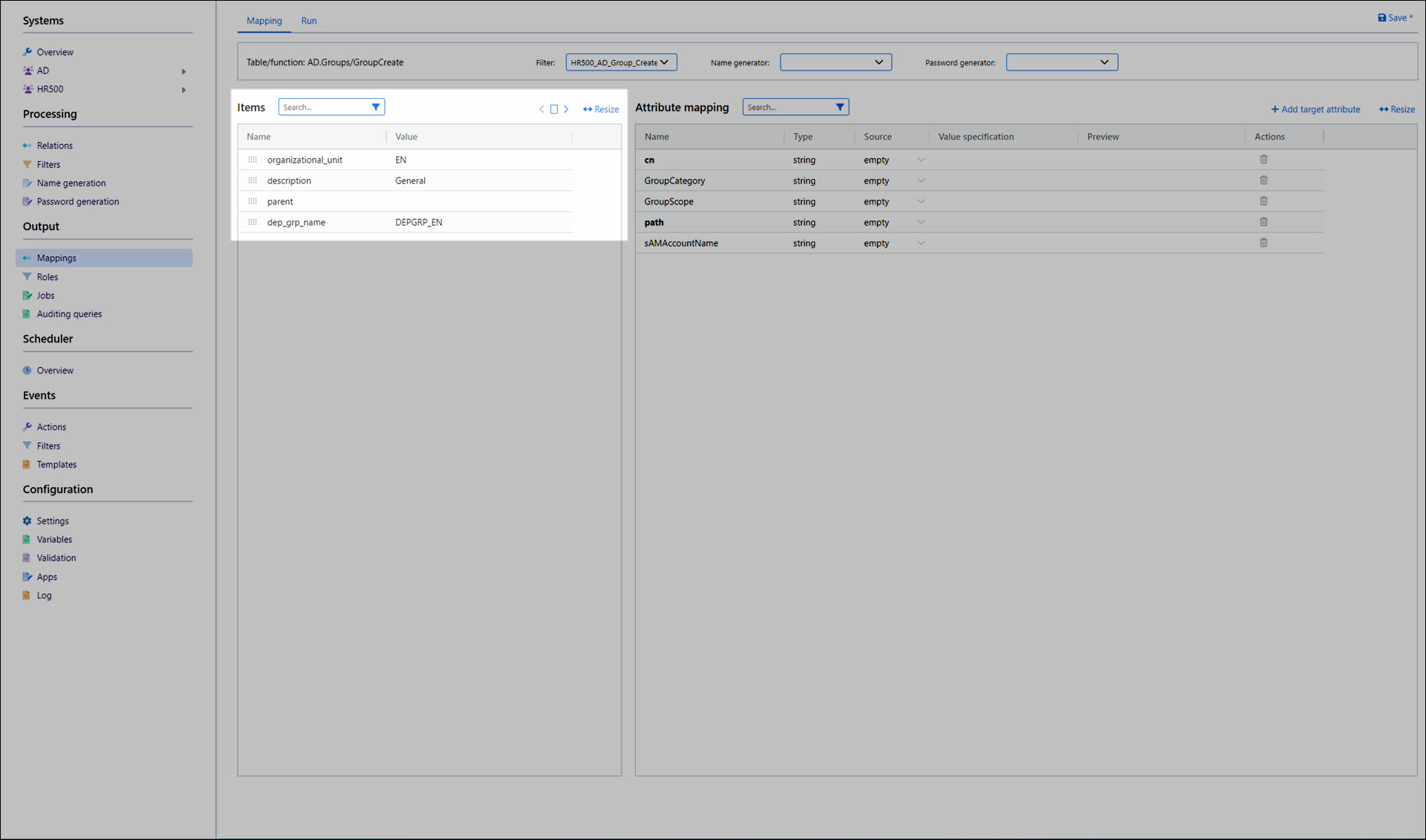Screen dimensions: 1426x840
Task: Click Resize link in Attribute mapping panel
Action: click(1397, 109)
